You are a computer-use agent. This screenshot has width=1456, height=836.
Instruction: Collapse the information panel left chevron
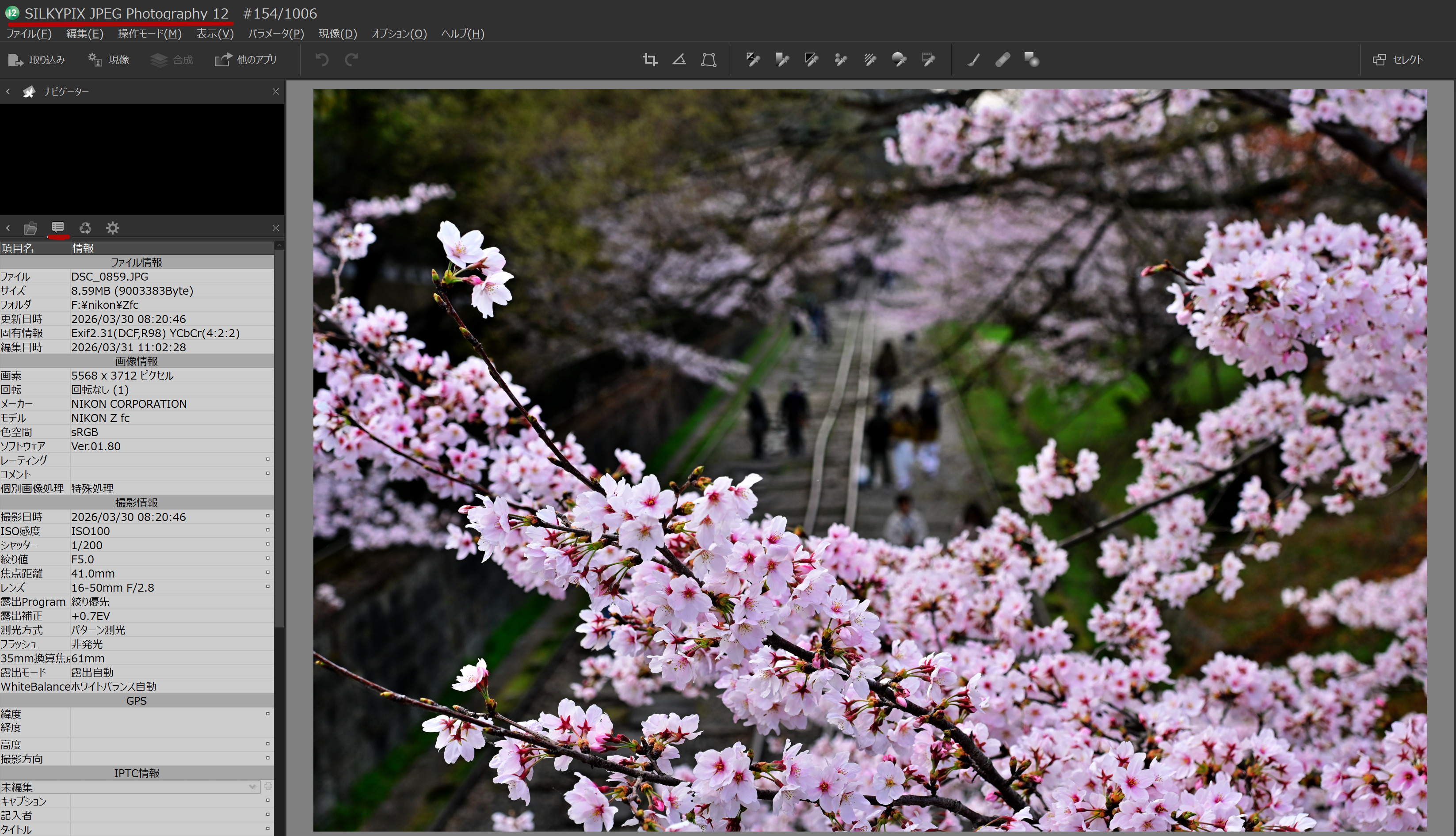coord(8,228)
